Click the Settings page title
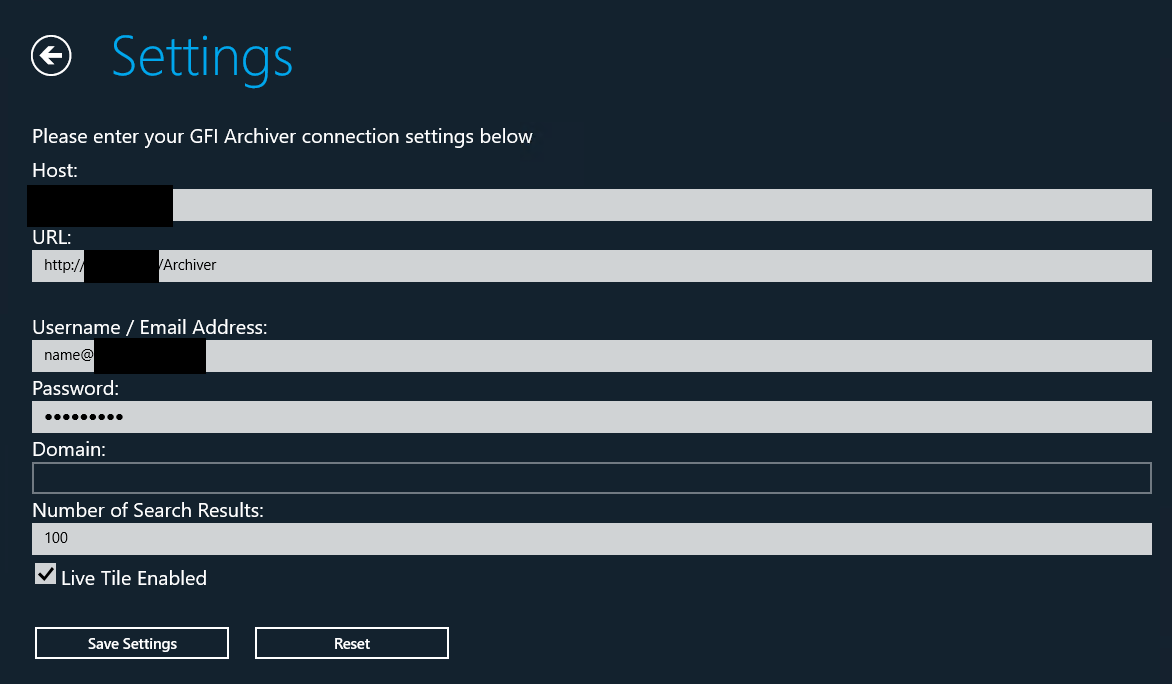This screenshot has width=1172, height=684. click(x=202, y=58)
